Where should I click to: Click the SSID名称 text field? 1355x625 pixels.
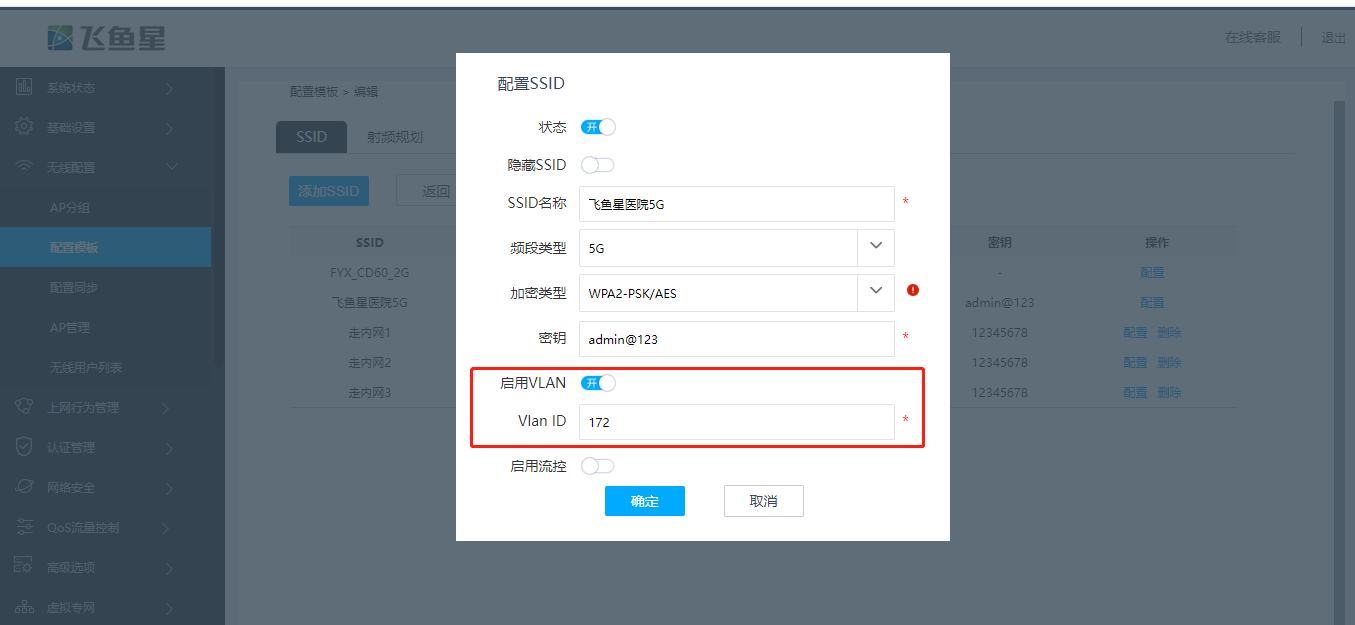coord(736,203)
